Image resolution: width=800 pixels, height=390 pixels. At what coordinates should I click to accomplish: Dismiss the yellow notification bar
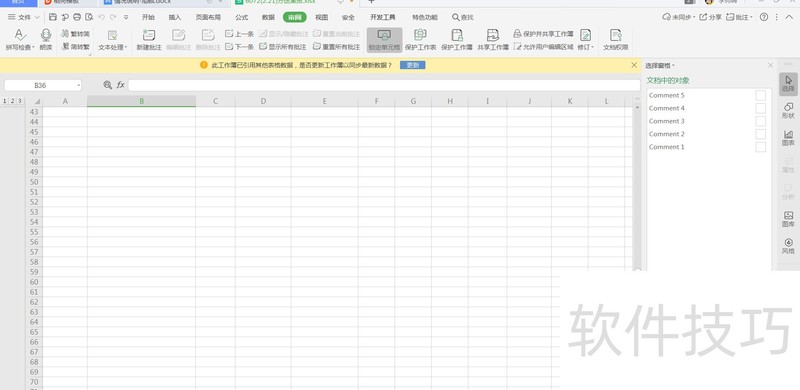(634, 65)
